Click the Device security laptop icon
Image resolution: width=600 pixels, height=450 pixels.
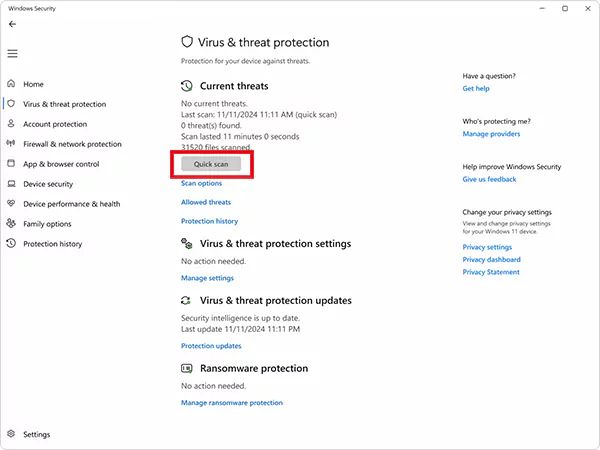11,184
